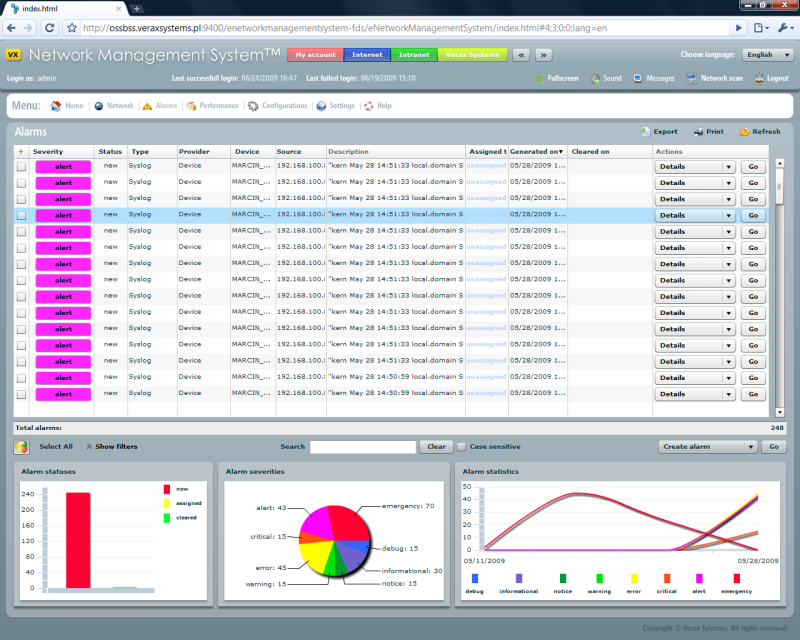Screen dimensions: 800x640
Task: Sort by the Generated on column
Action: click(536, 152)
